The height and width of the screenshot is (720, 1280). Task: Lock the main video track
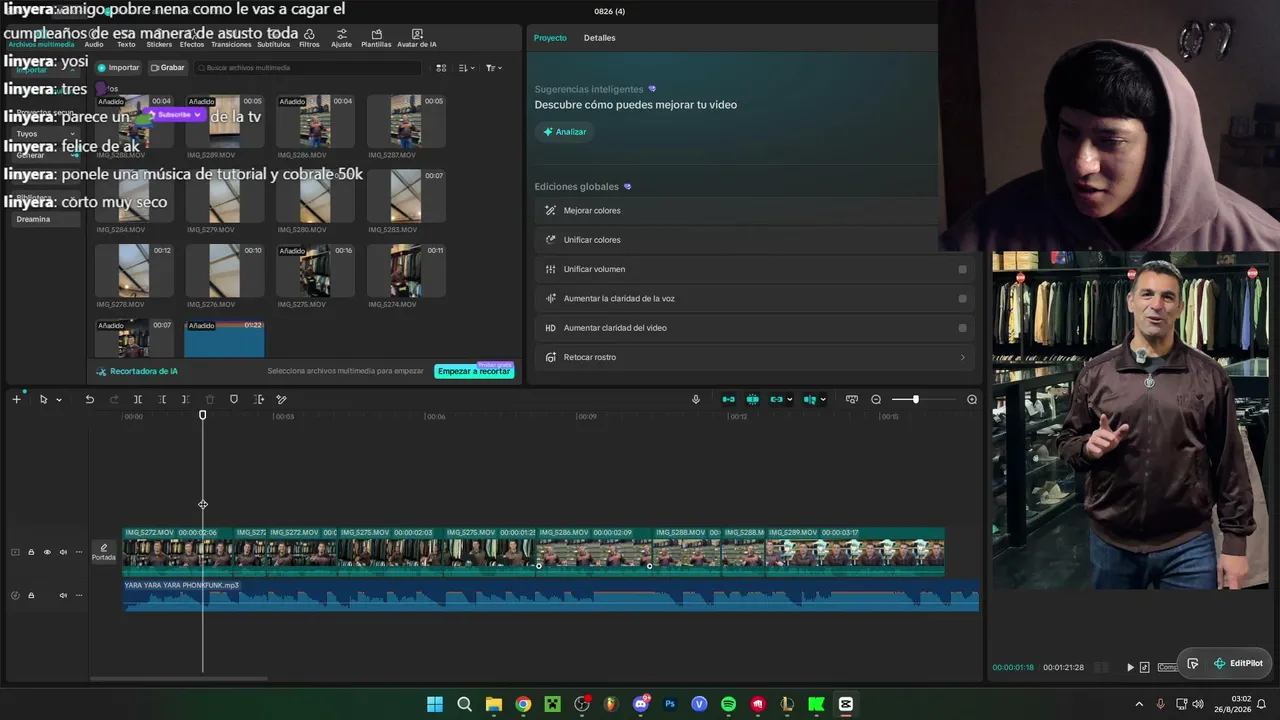(x=31, y=552)
